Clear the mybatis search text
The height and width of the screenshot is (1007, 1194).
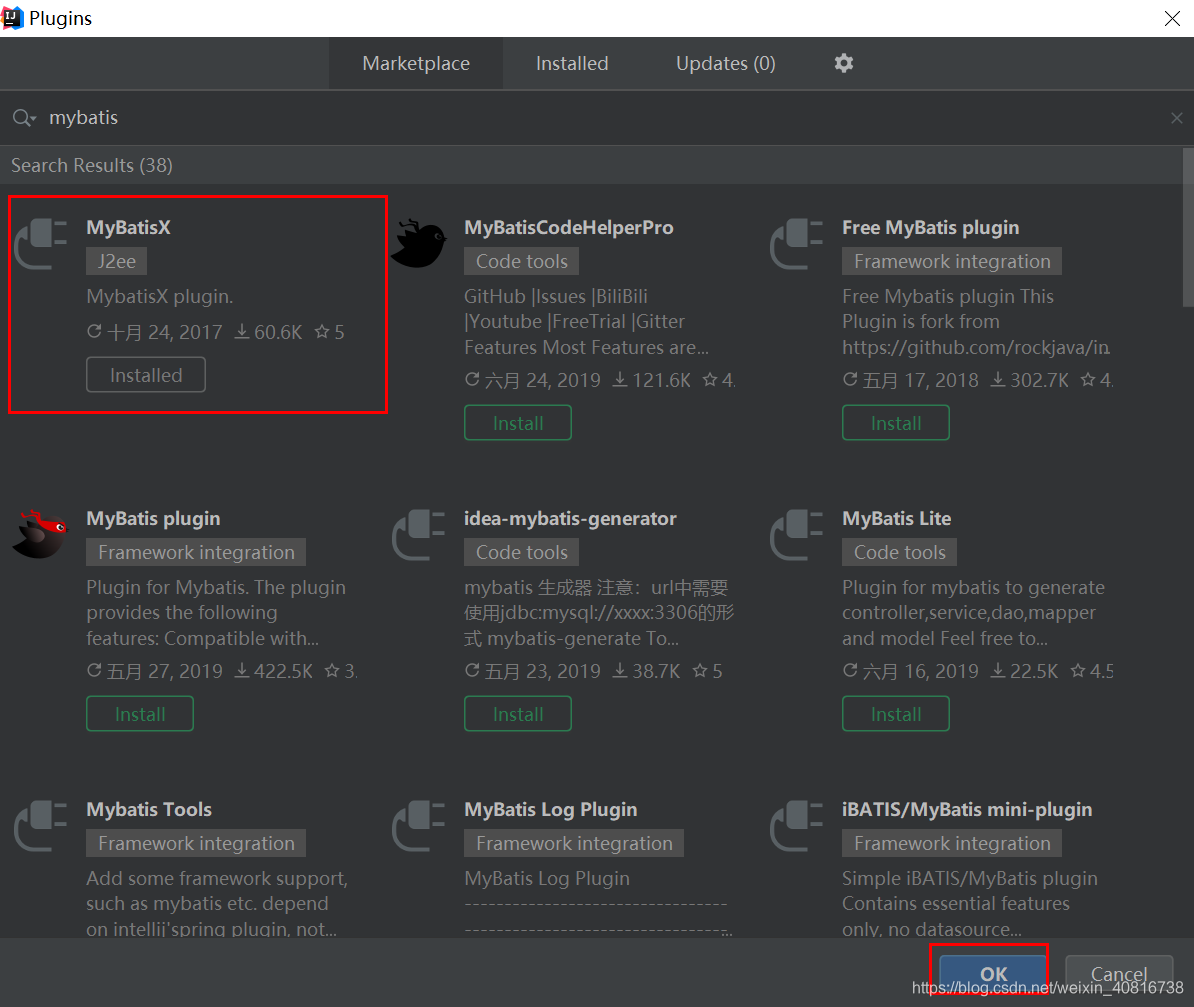point(1176,117)
